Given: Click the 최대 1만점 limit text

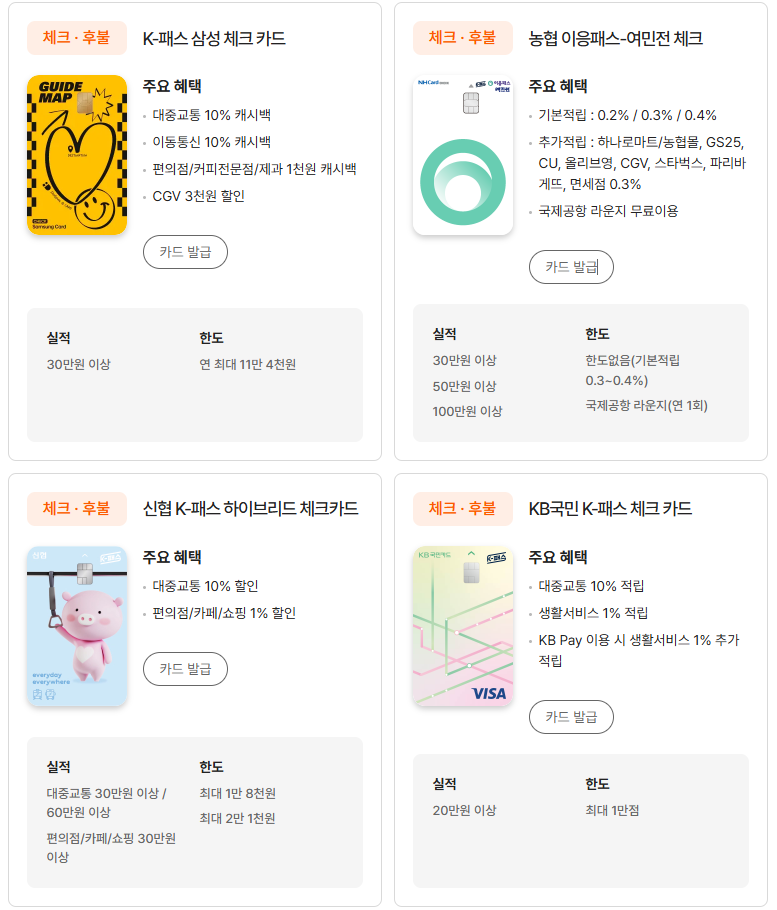Looking at the screenshot, I should [612, 810].
